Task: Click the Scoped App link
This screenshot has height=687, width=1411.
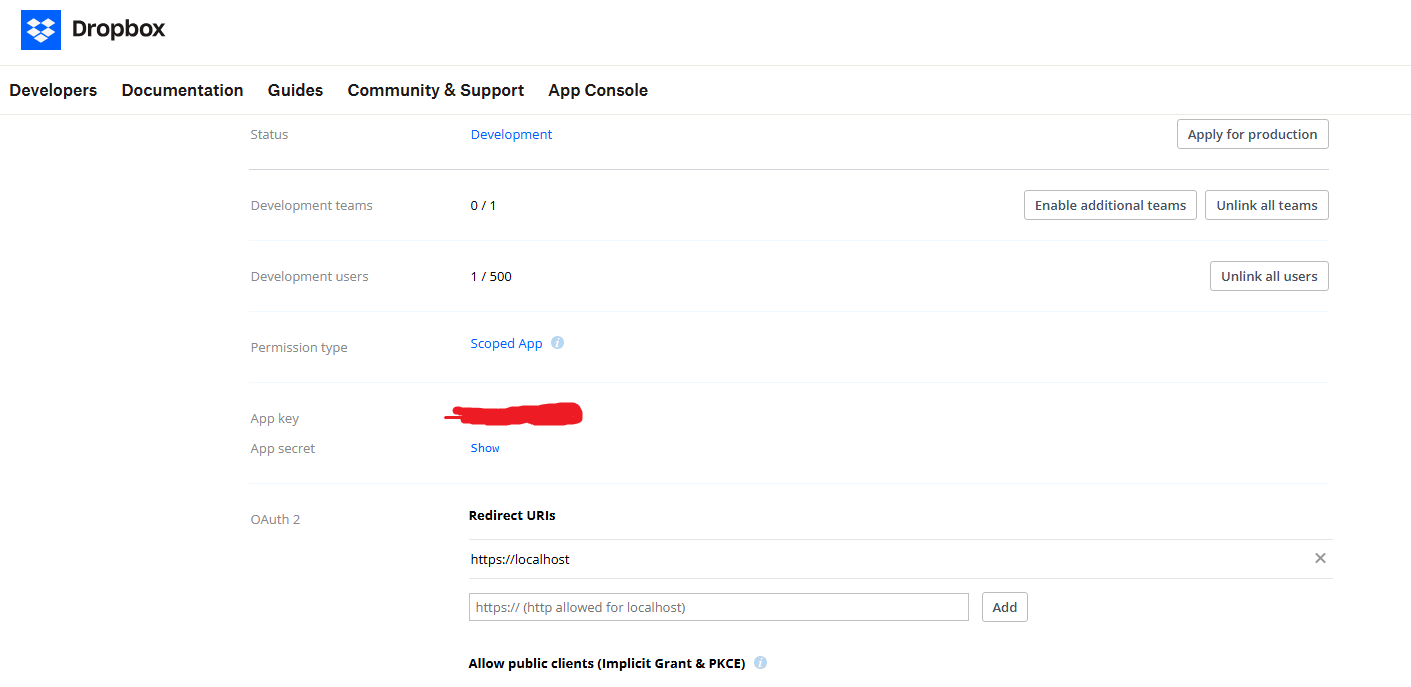Action: pos(506,344)
